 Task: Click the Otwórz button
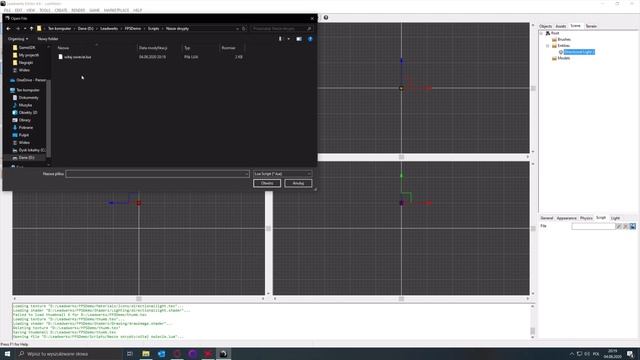coord(267,183)
